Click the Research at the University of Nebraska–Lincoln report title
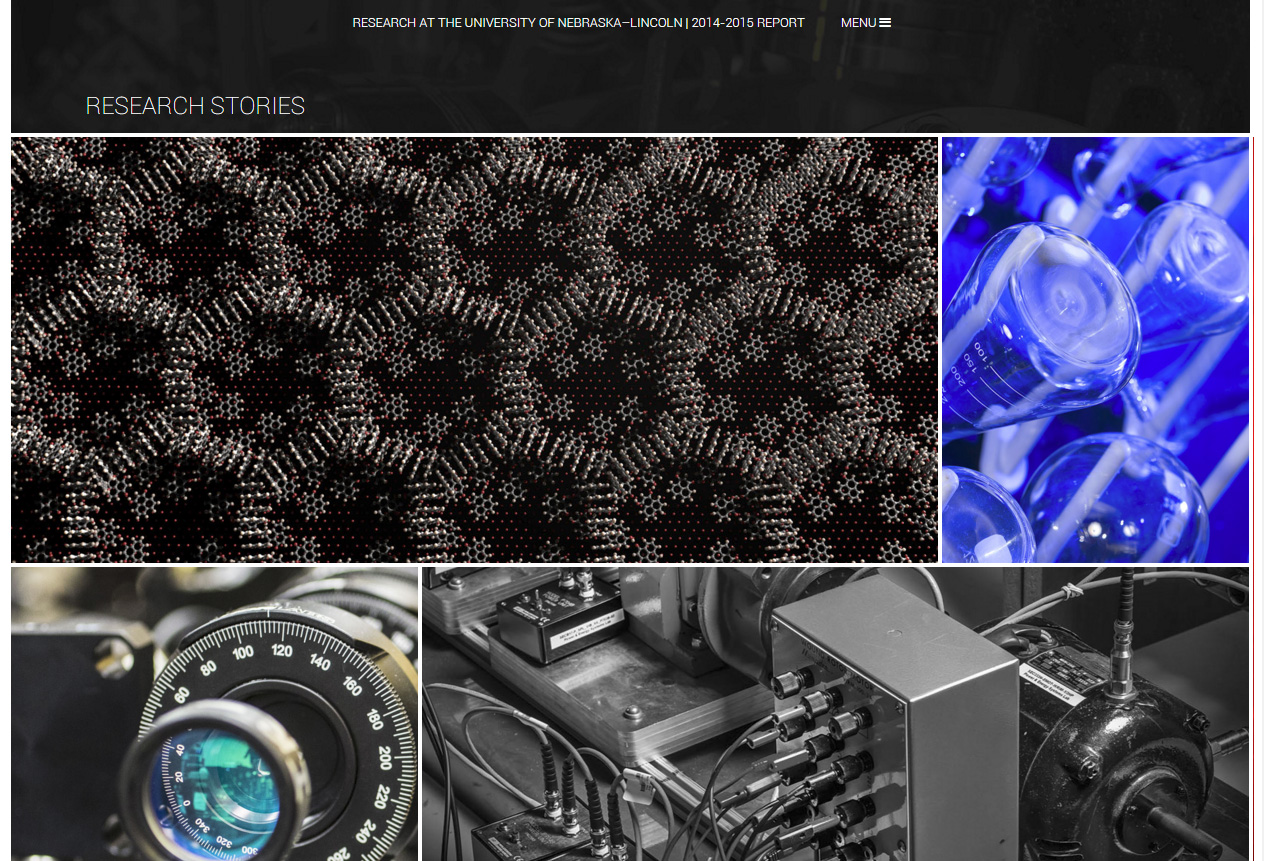The width and height of the screenshot is (1264, 861). point(578,23)
